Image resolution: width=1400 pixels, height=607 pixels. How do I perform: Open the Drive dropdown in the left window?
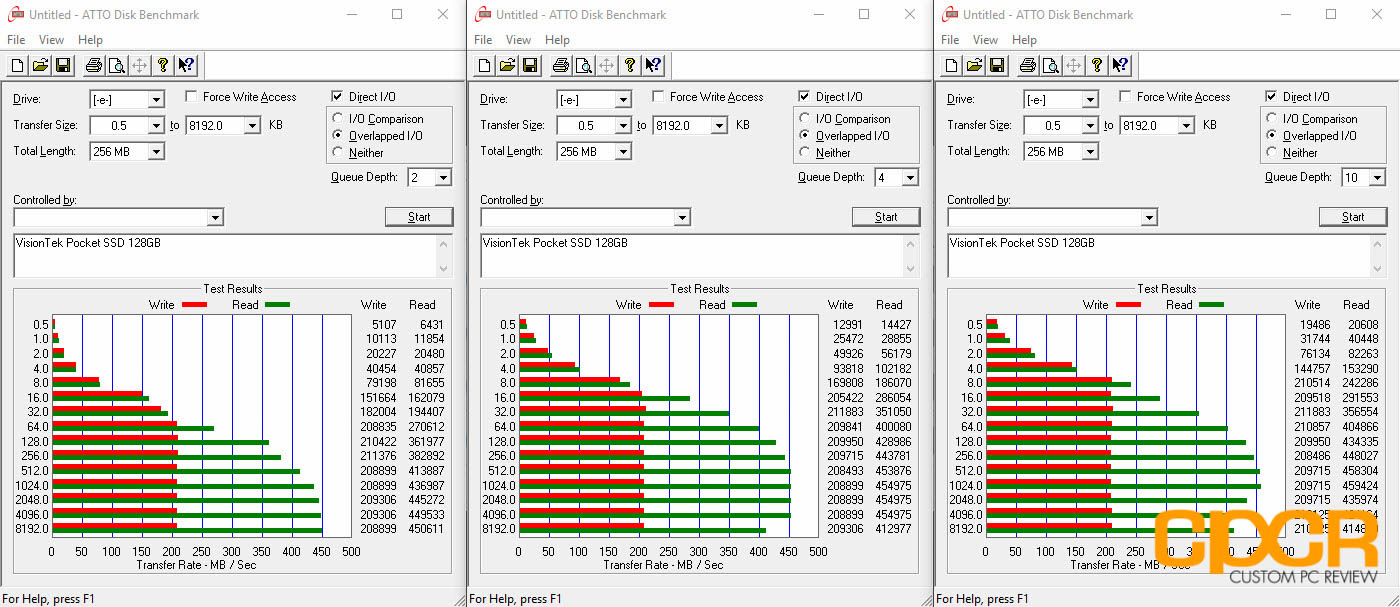point(156,99)
